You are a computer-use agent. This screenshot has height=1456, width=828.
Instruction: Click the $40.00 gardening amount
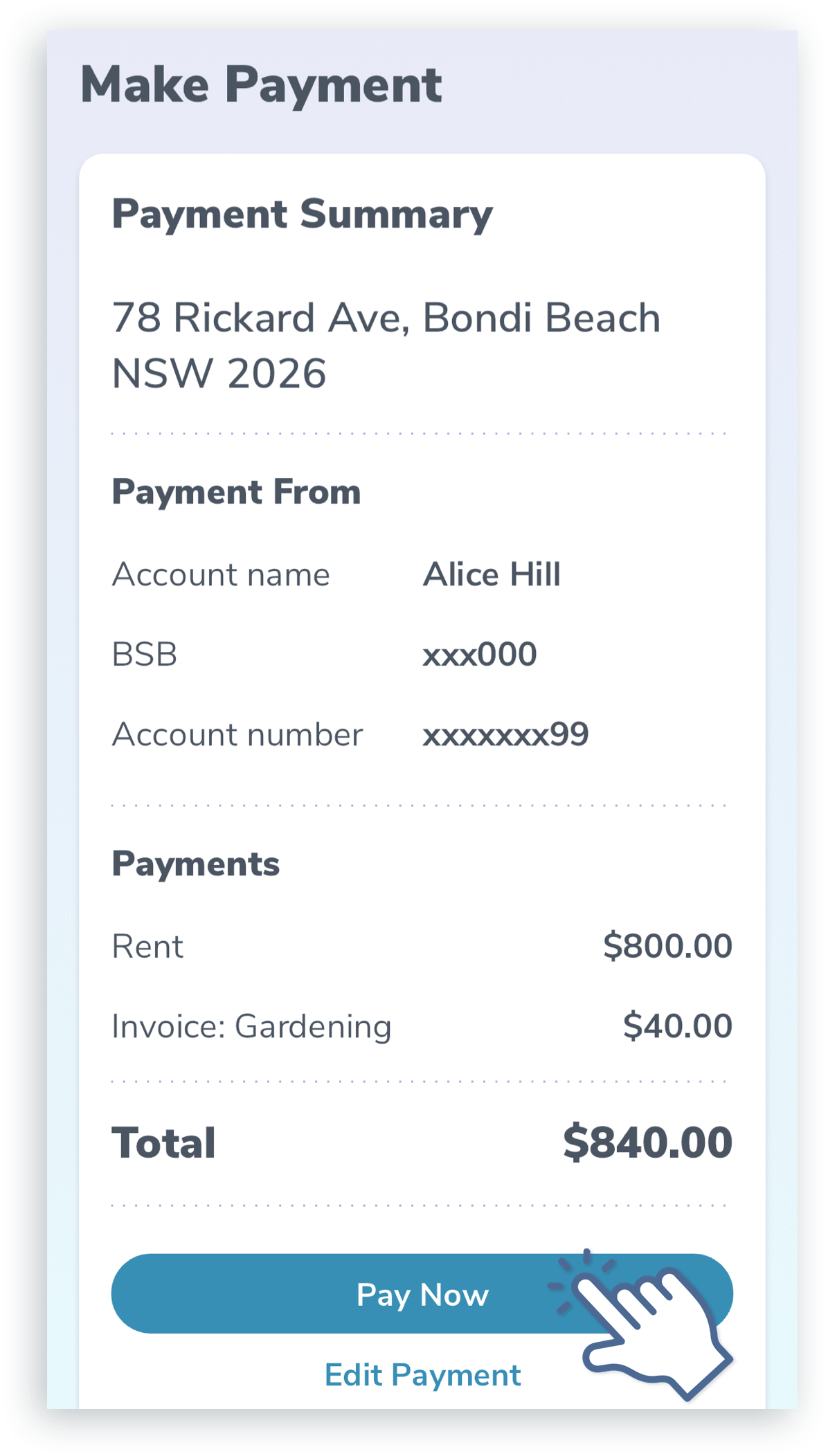(x=677, y=1026)
